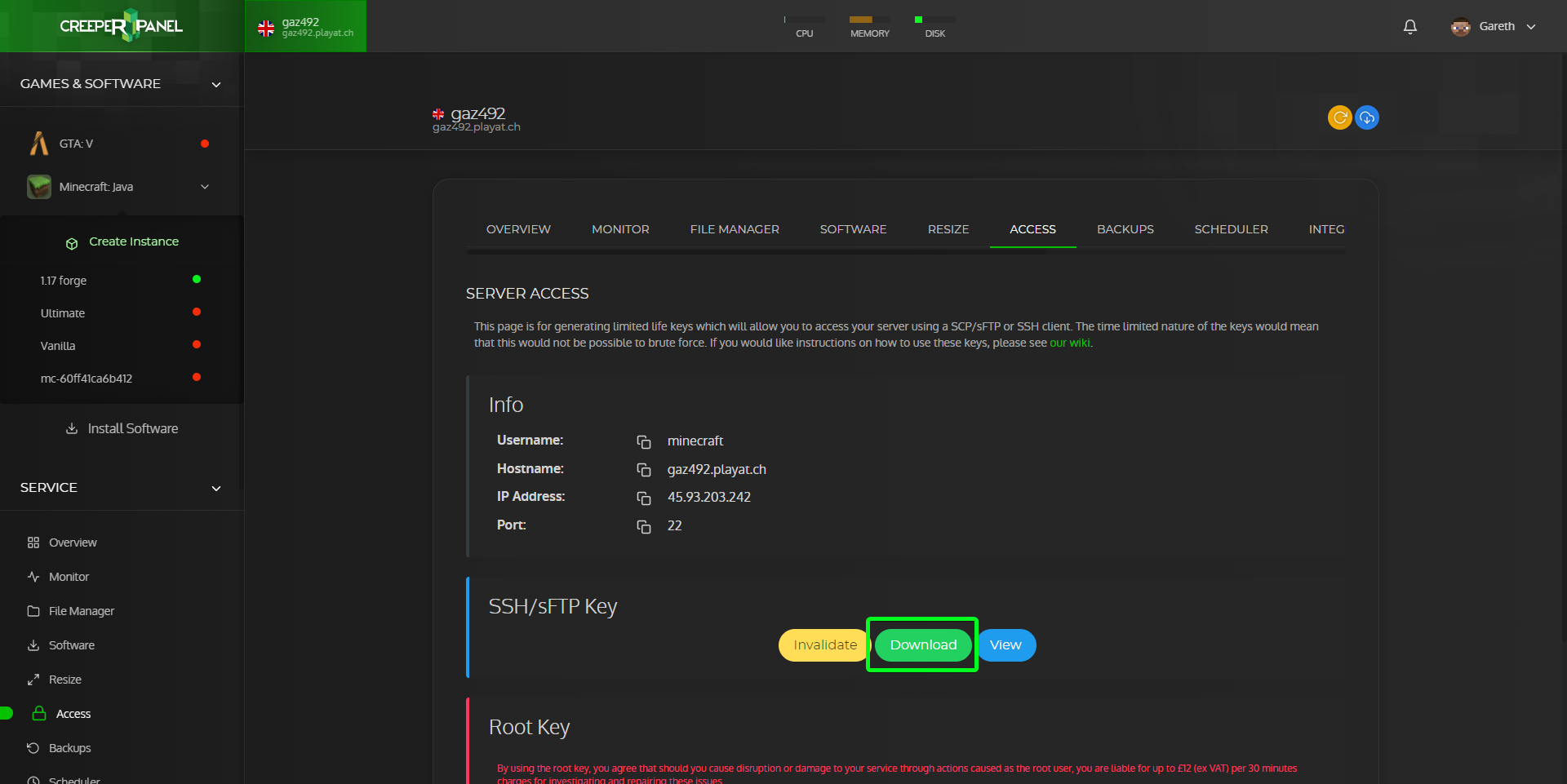This screenshot has width=1567, height=784.
Task: Open the Scheduler tab
Action: click(x=1231, y=229)
